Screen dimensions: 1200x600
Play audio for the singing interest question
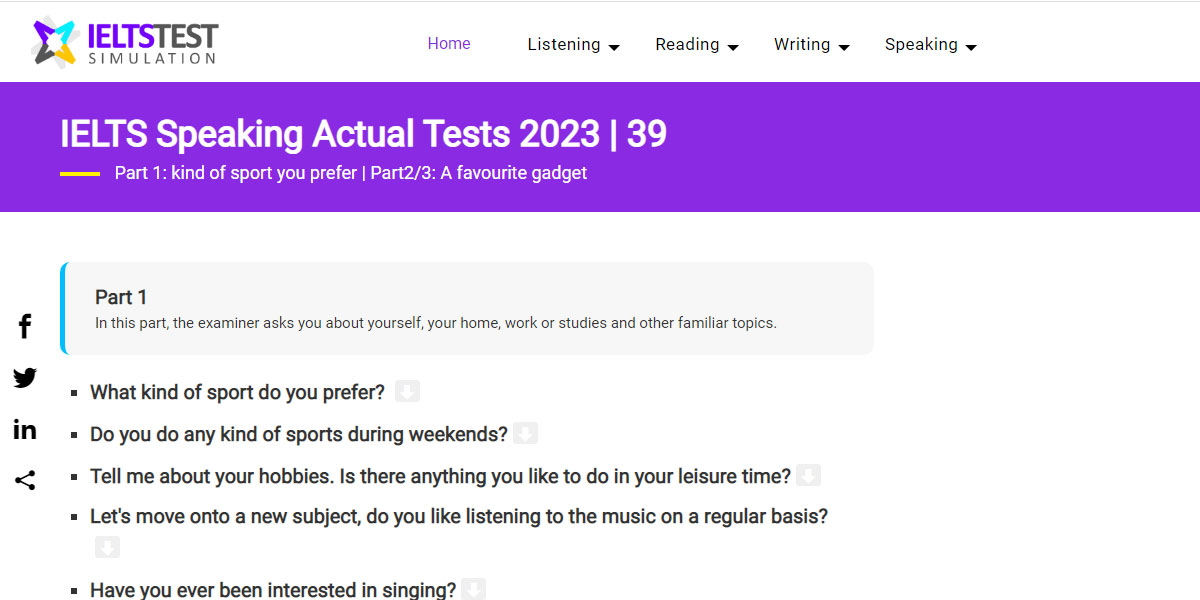(473, 588)
